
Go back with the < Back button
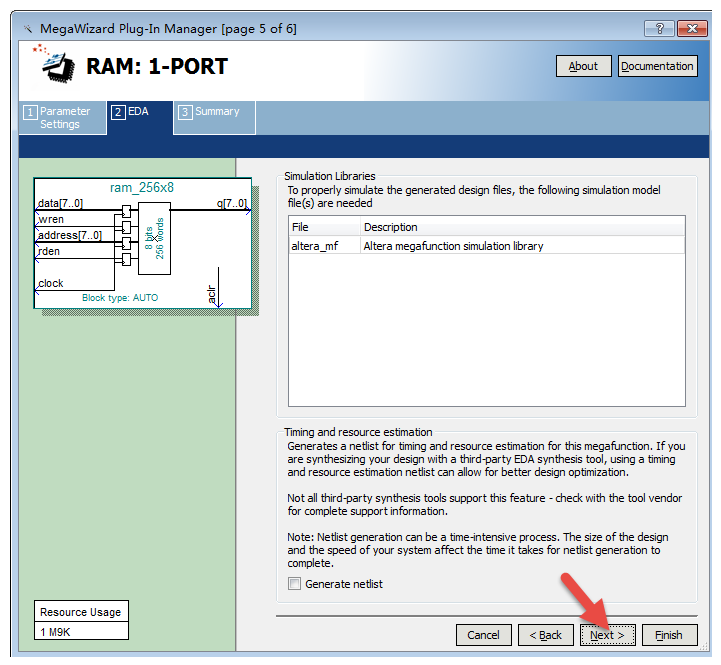545,635
